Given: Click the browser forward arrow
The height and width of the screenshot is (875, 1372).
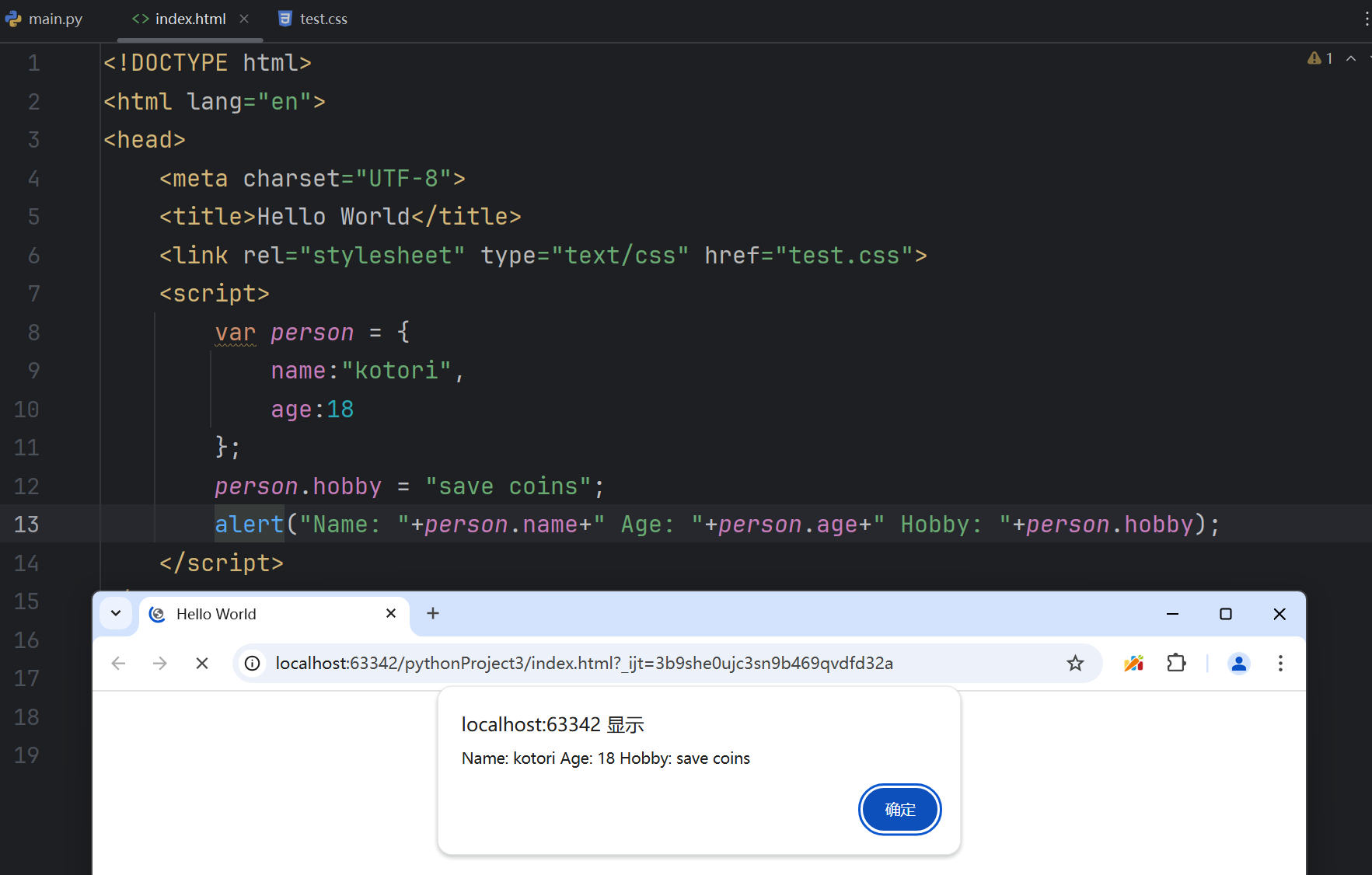Looking at the screenshot, I should coord(160,663).
